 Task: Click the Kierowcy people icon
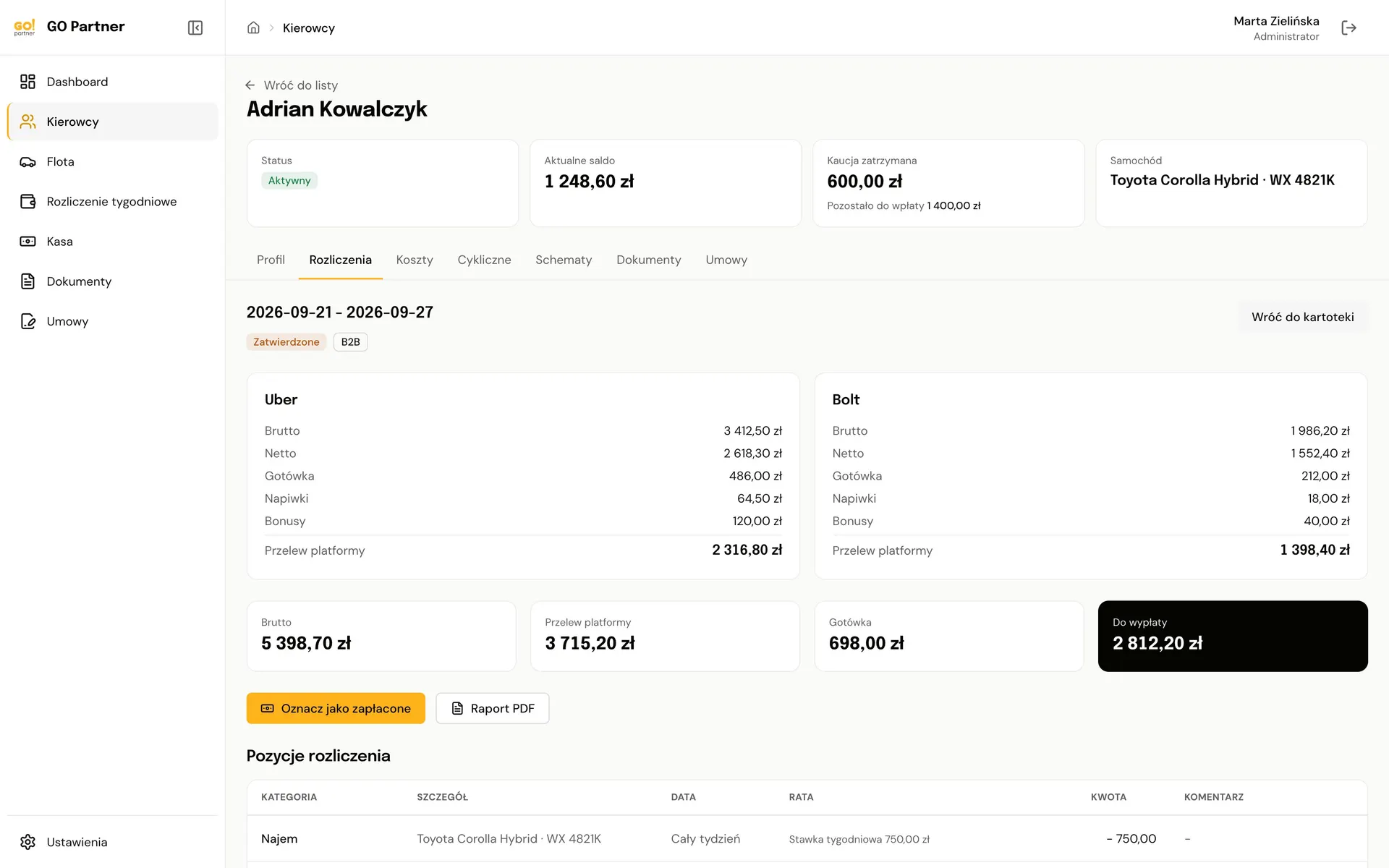(x=27, y=122)
